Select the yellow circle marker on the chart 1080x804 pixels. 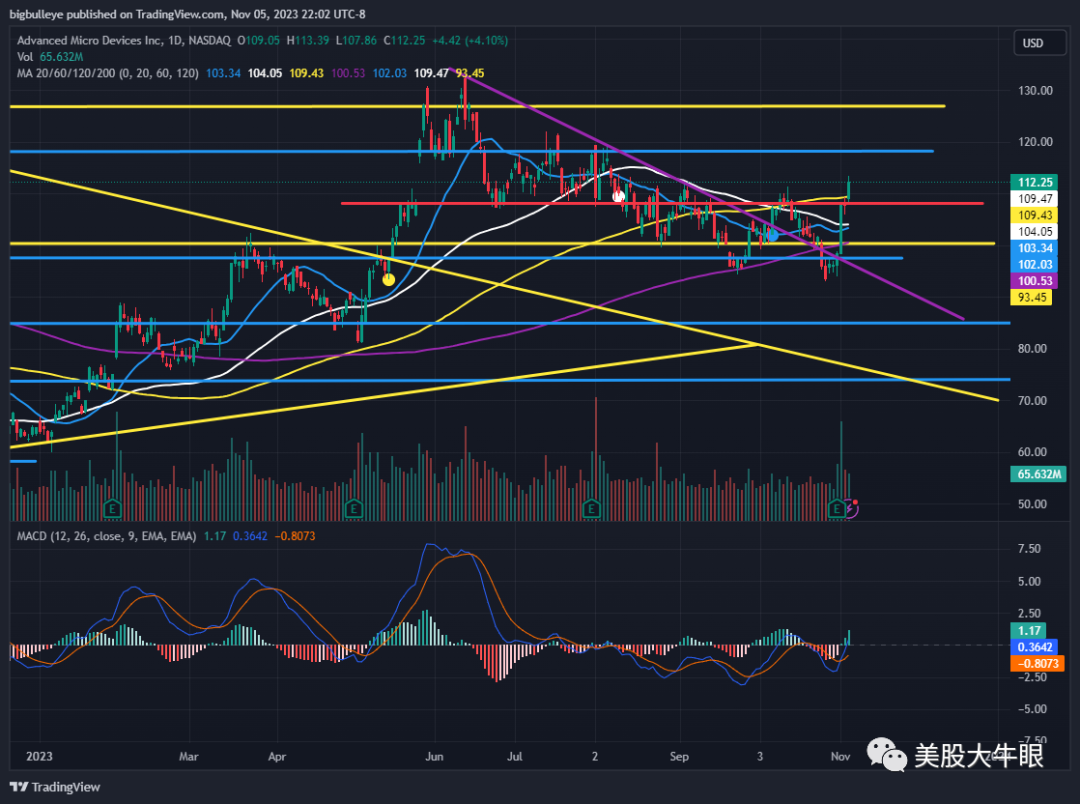pyautogui.click(x=388, y=279)
